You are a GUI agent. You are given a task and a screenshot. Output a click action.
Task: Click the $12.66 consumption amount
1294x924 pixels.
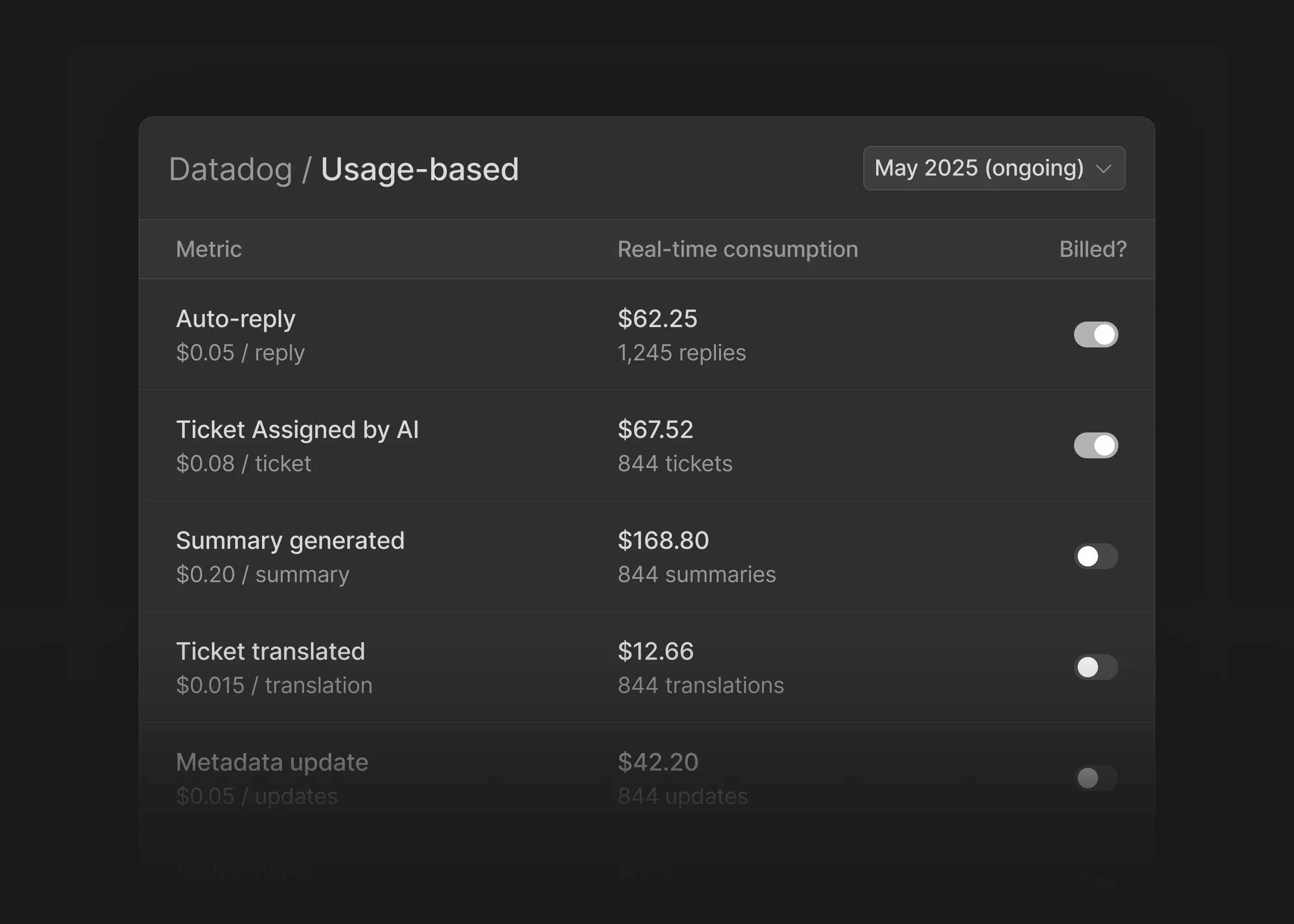(x=655, y=651)
